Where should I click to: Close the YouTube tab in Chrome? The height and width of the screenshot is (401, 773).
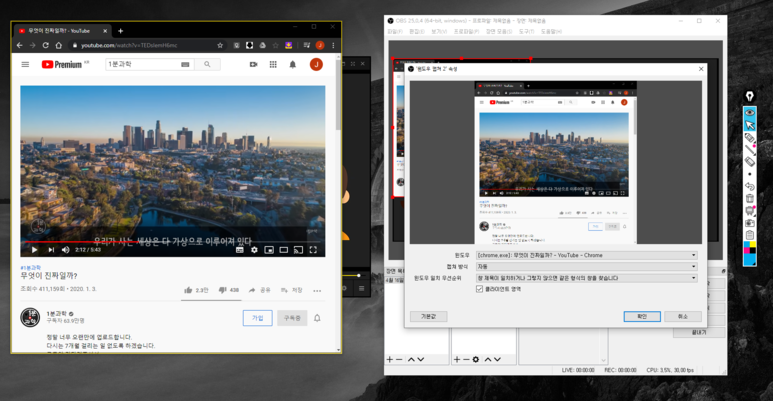click(105, 31)
